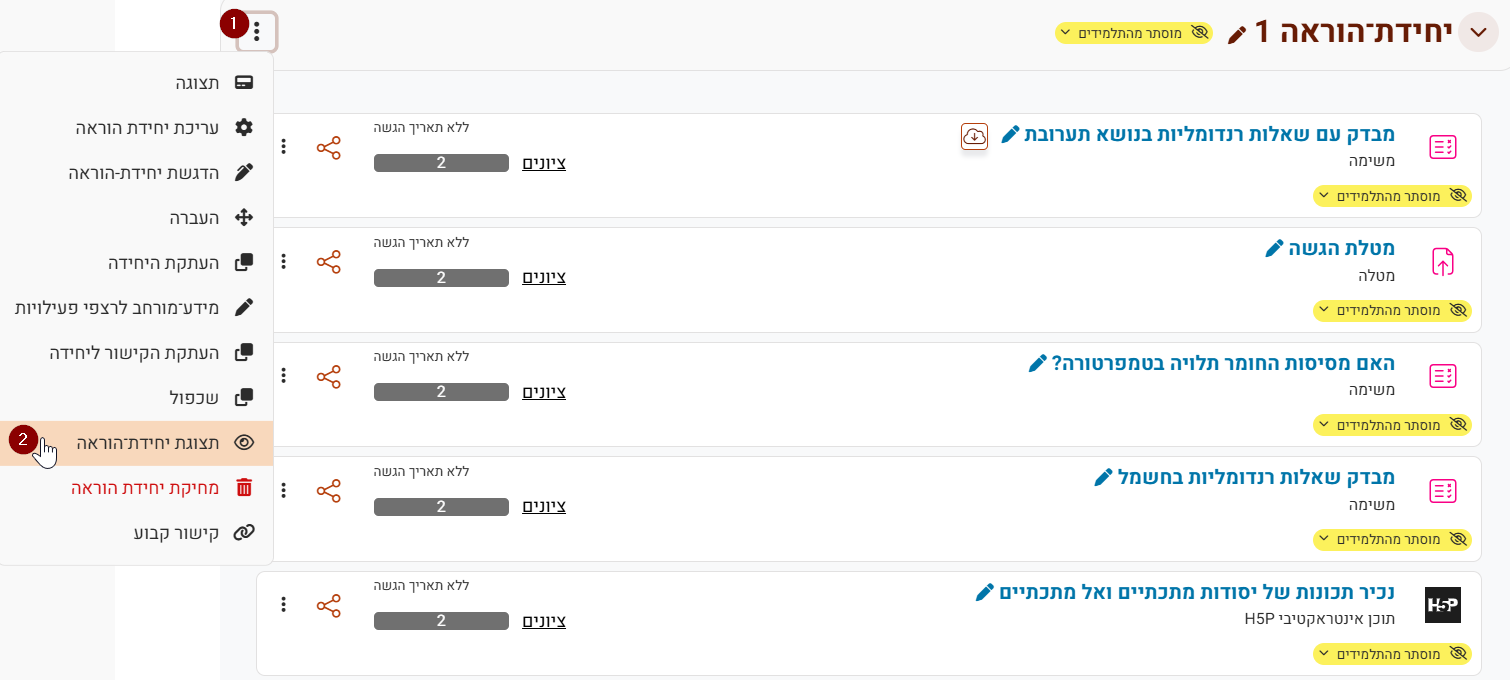
Task: Open מוסתר מהתלמידים dropdown next to unit title
Action: point(1134,33)
